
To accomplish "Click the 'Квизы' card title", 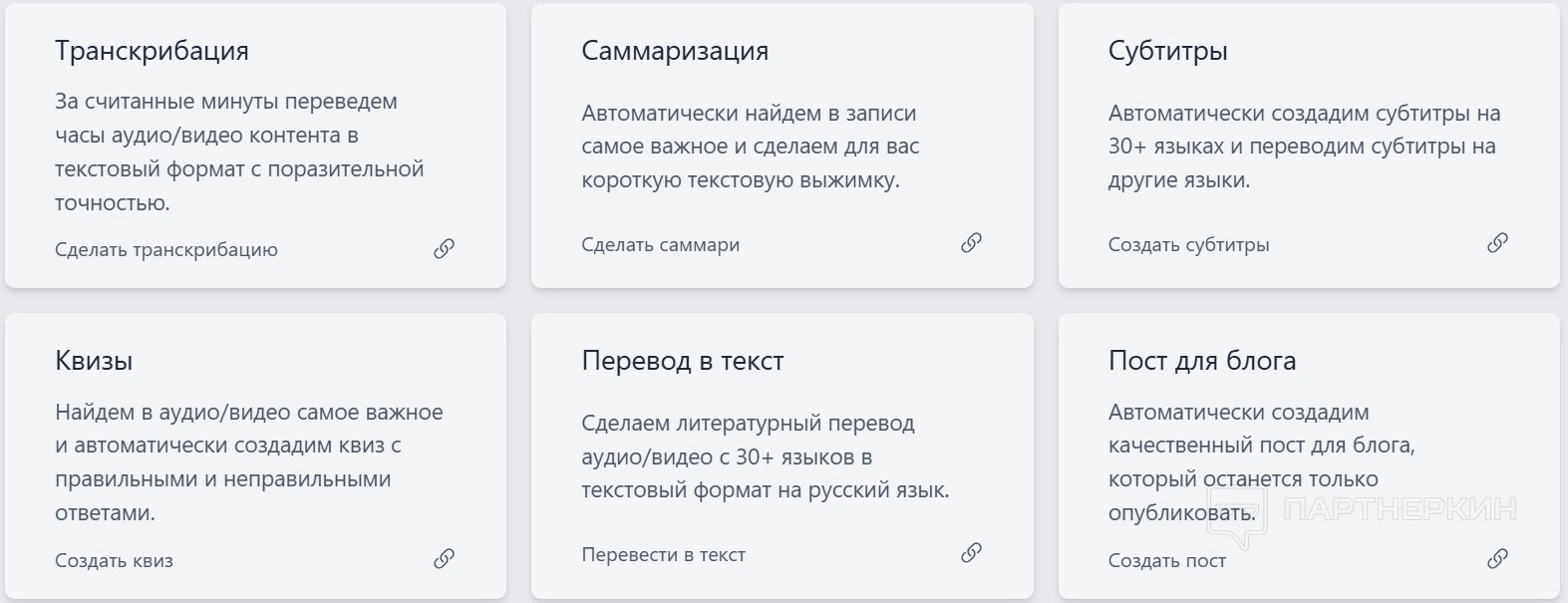I will click(x=94, y=361).
